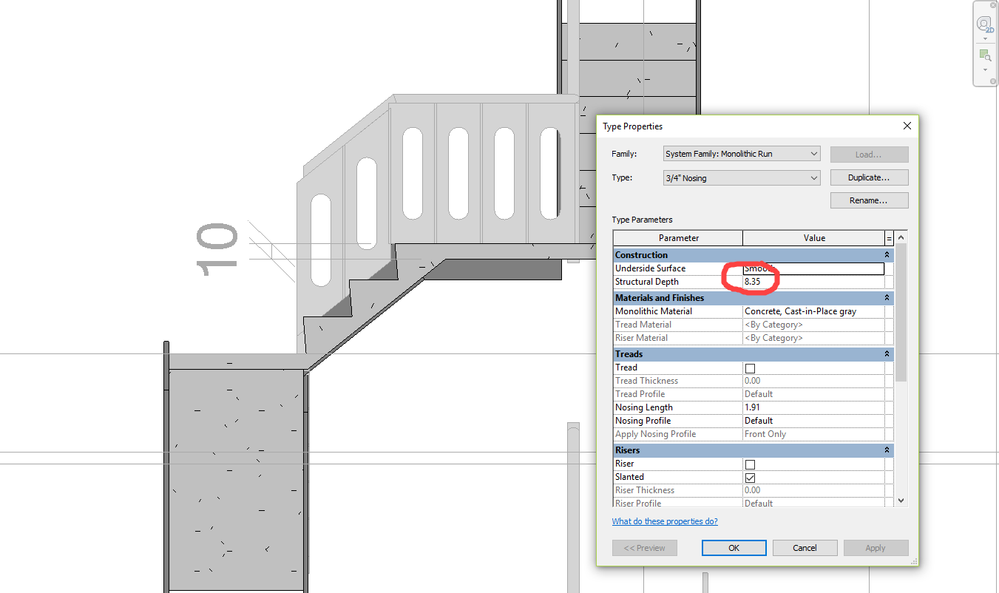This screenshot has width=999, height=593.
Task: Click the Rename button
Action: point(868,200)
